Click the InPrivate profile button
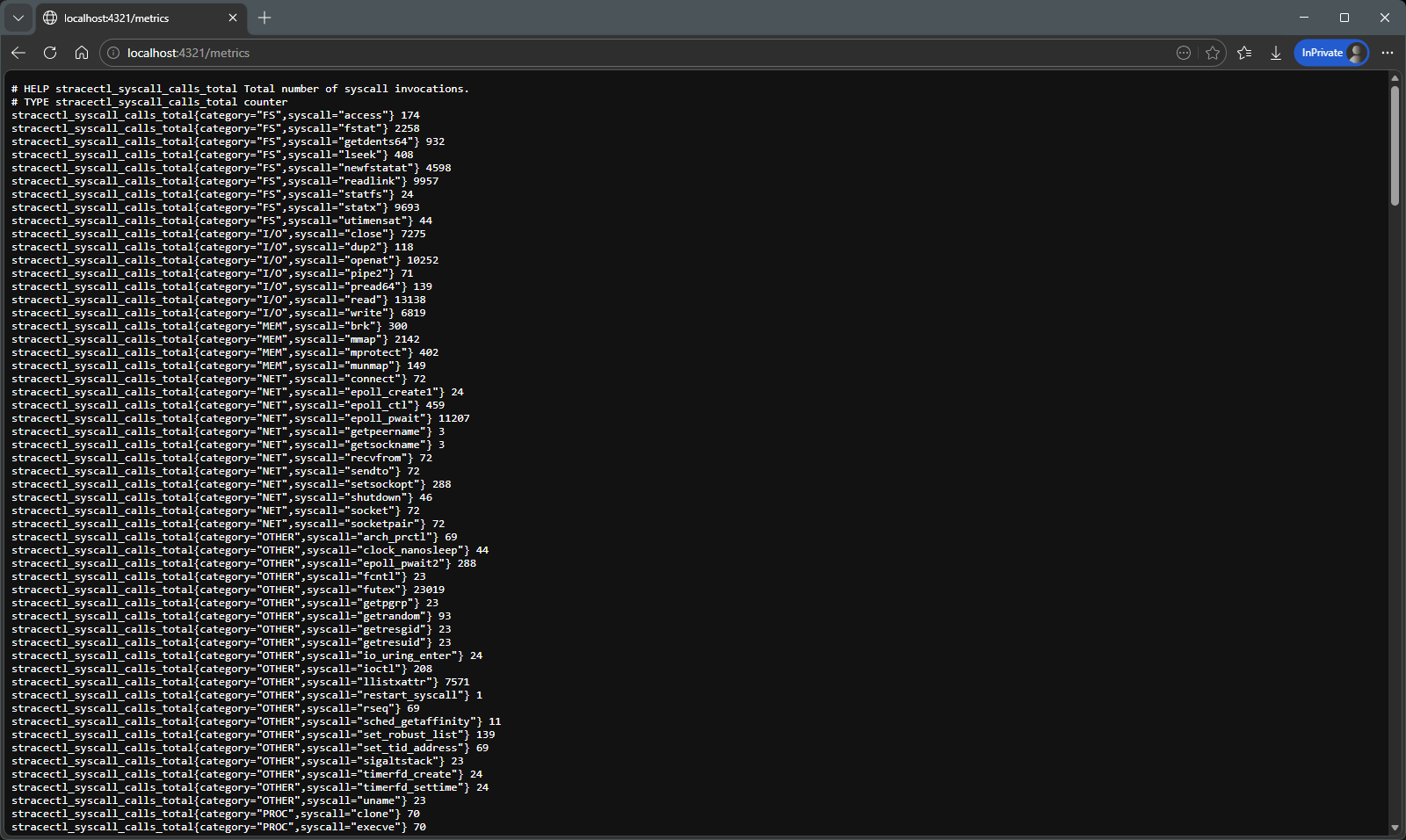Viewport: 1406px width, 840px height. [x=1330, y=53]
